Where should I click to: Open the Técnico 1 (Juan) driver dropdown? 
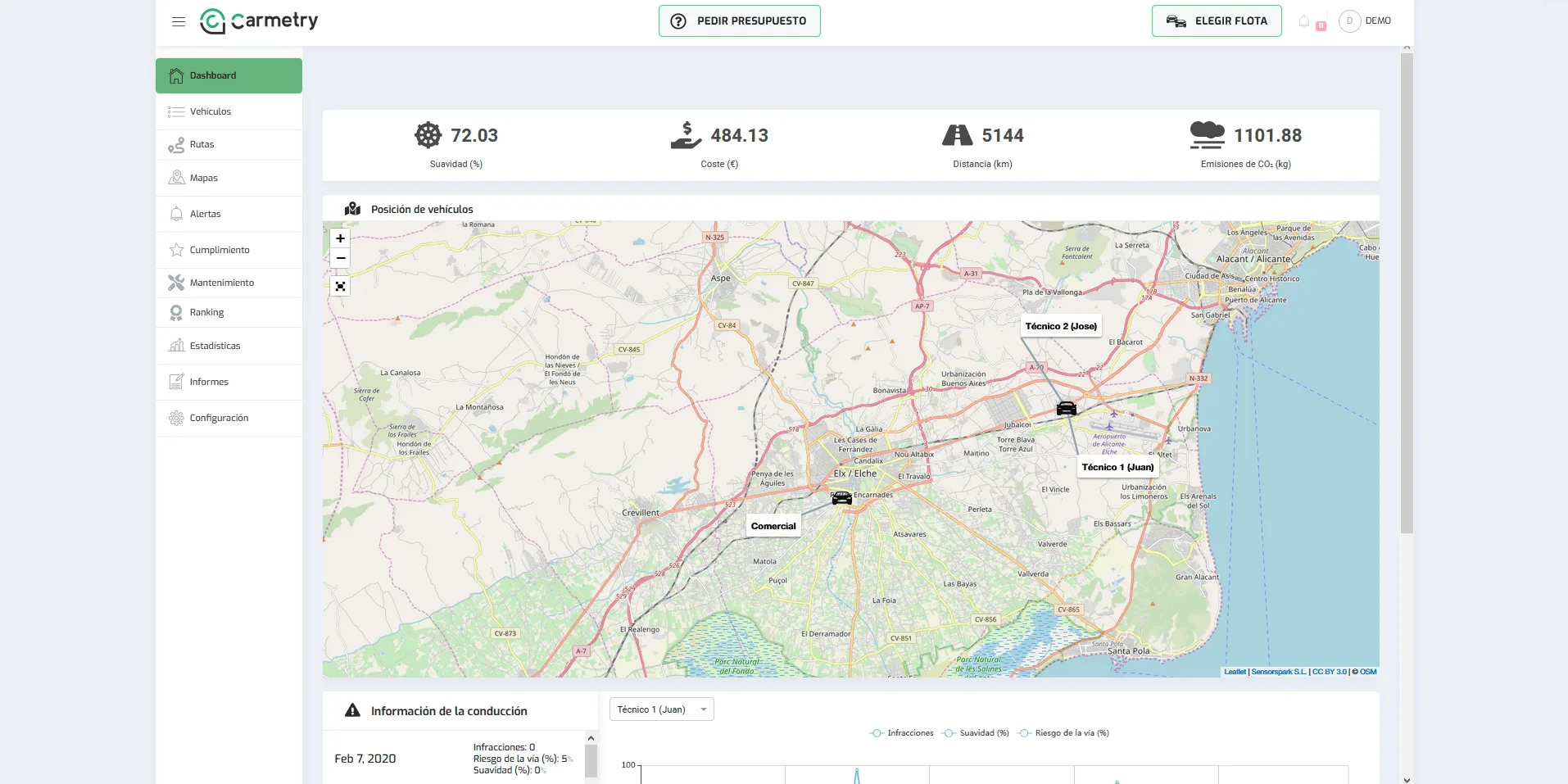661,709
